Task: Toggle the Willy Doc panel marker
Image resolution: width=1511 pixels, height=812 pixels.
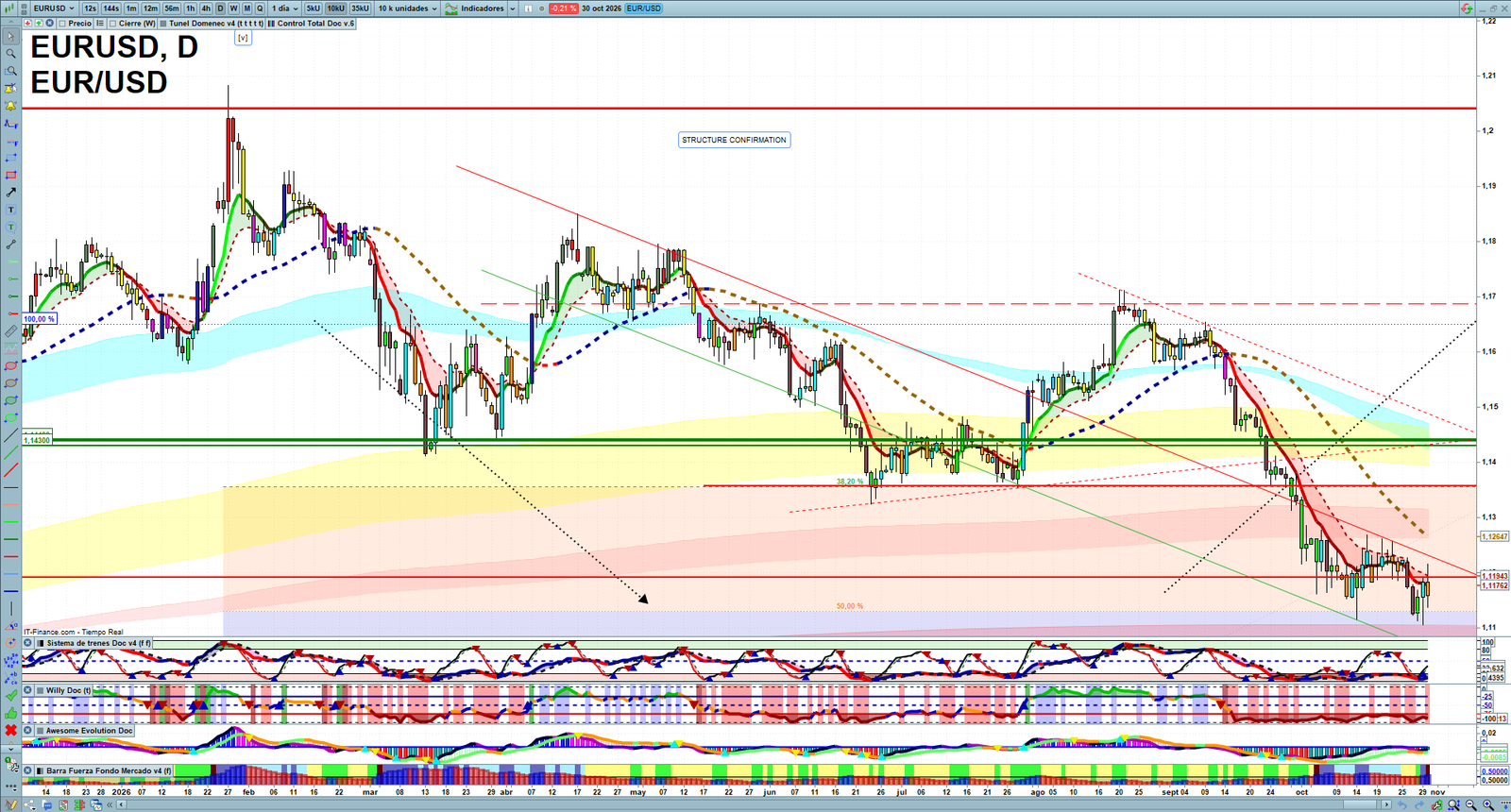Action: pyautogui.click(x=41, y=690)
